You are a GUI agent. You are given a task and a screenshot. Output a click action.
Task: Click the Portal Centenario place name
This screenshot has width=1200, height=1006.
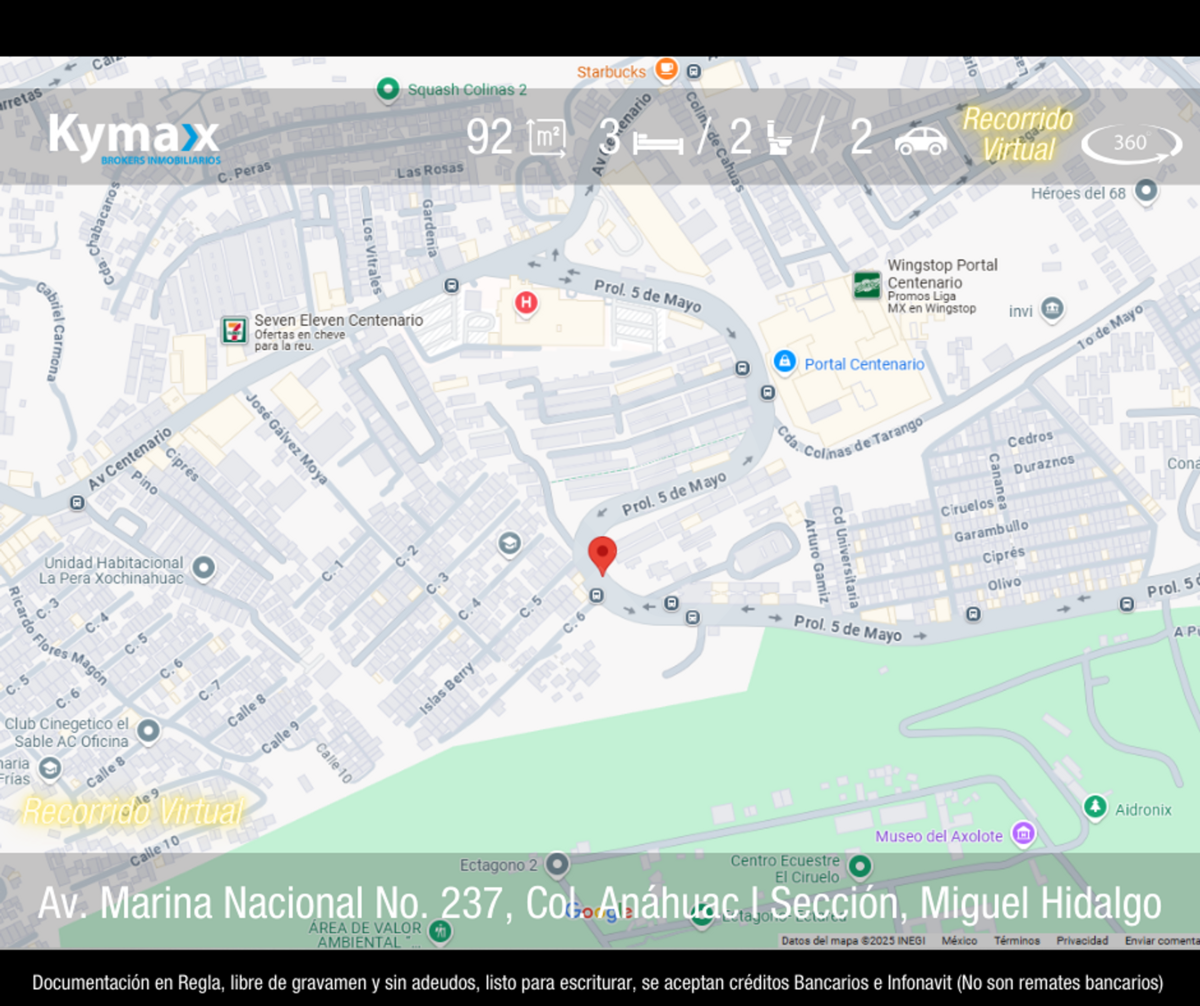[x=865, y=364]
